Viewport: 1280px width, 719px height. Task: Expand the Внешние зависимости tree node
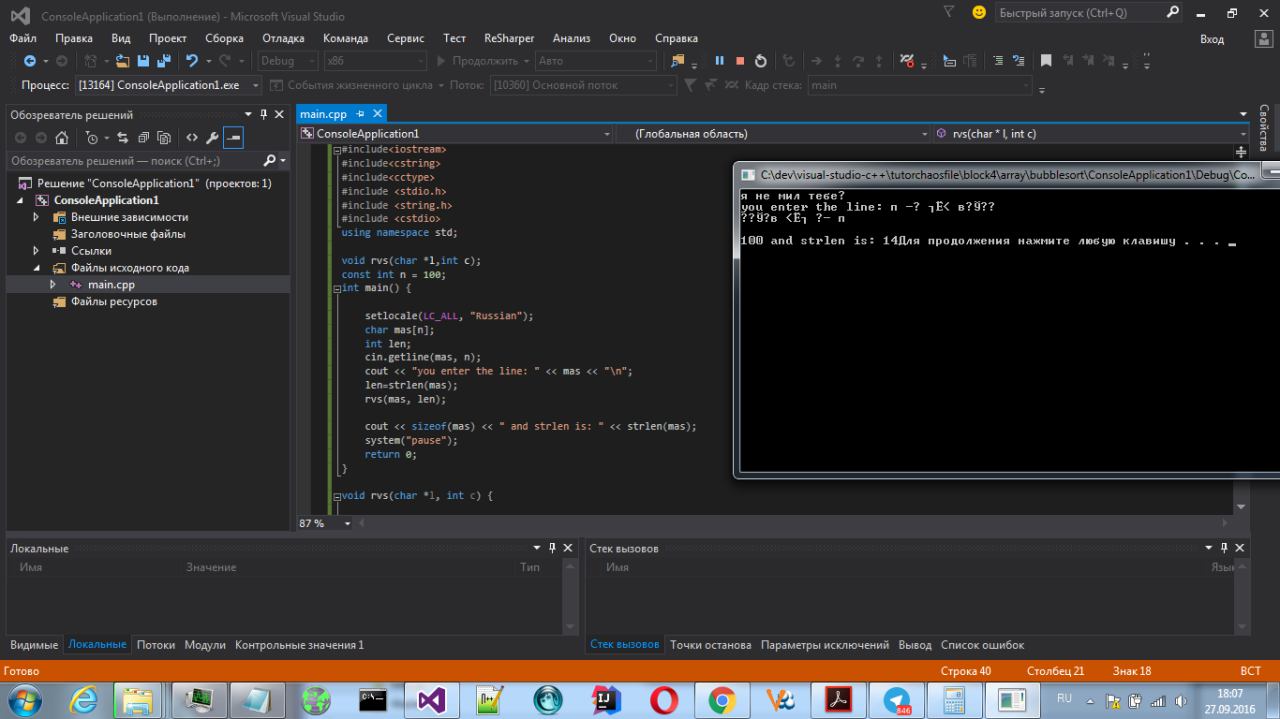(36, 217)
